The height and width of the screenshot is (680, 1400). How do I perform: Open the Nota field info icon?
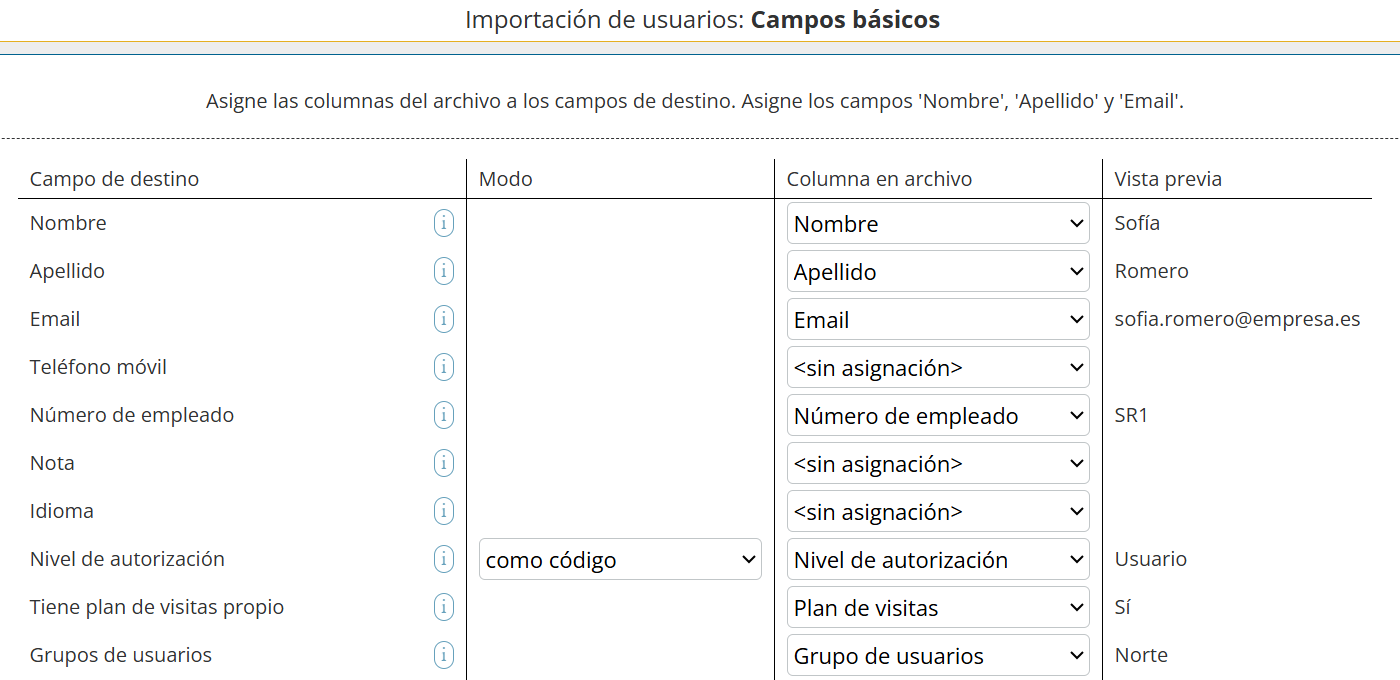click(x=443, y=463)
